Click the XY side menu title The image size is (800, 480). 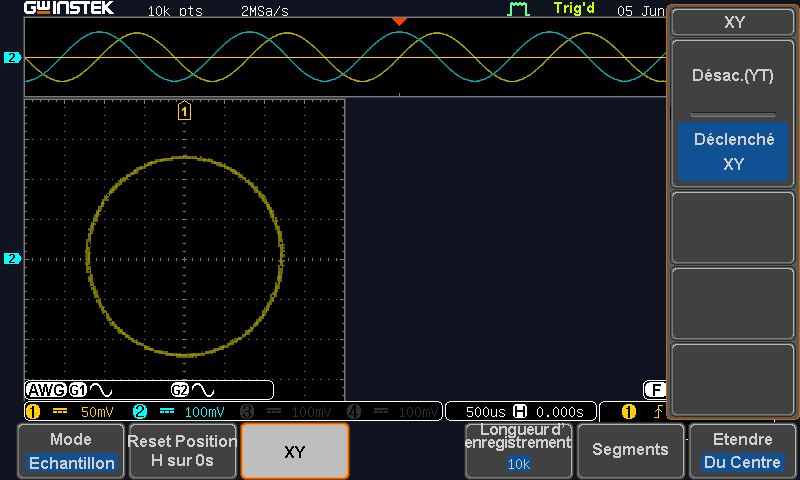pos(734,22)
